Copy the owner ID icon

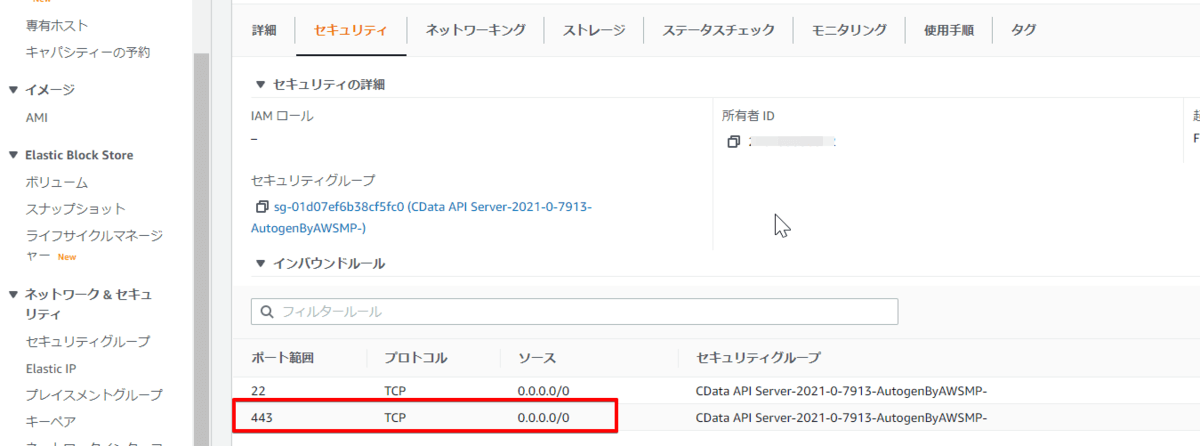pos(733,142)
